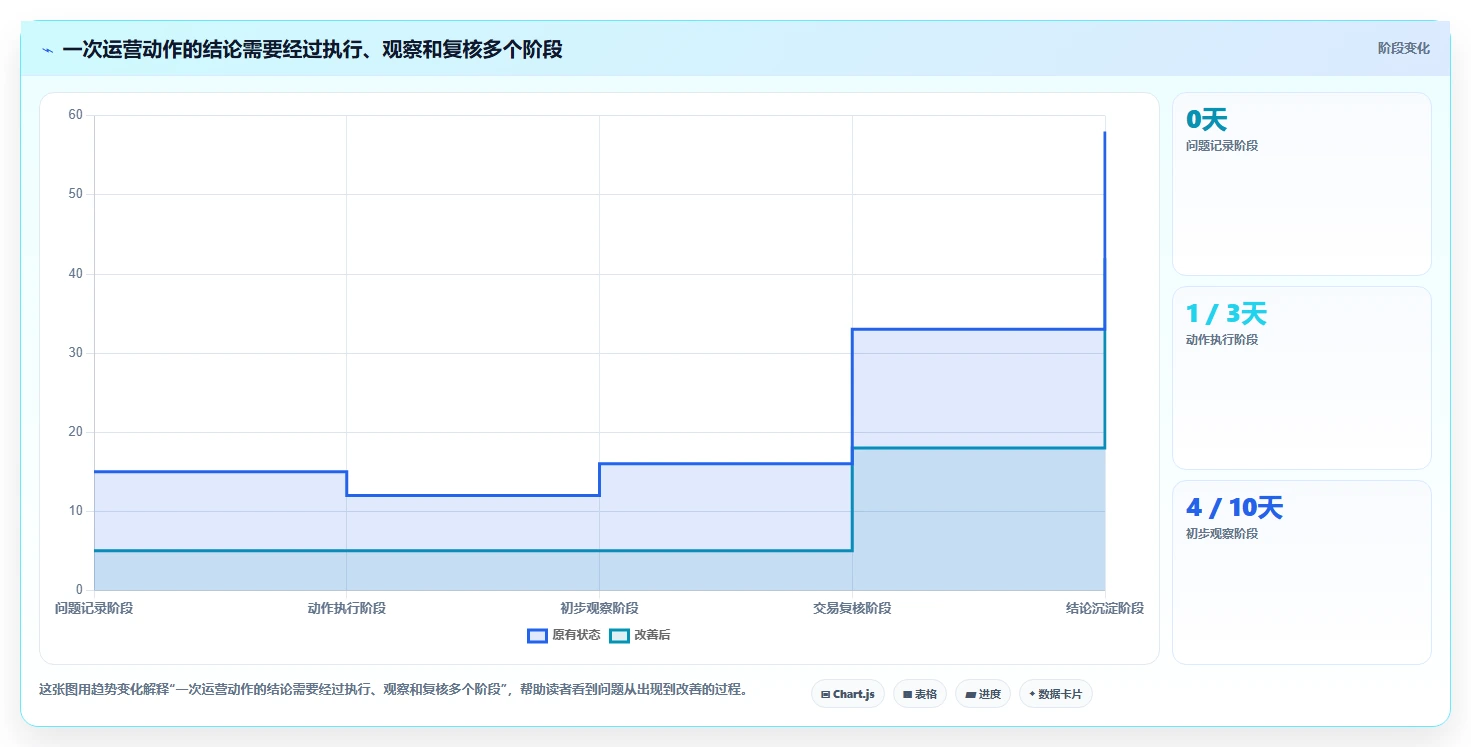Click the chart title 一次运营动作的结论 heading
The width and height of the screenshot is (1471, 747).
coord(312,50)
